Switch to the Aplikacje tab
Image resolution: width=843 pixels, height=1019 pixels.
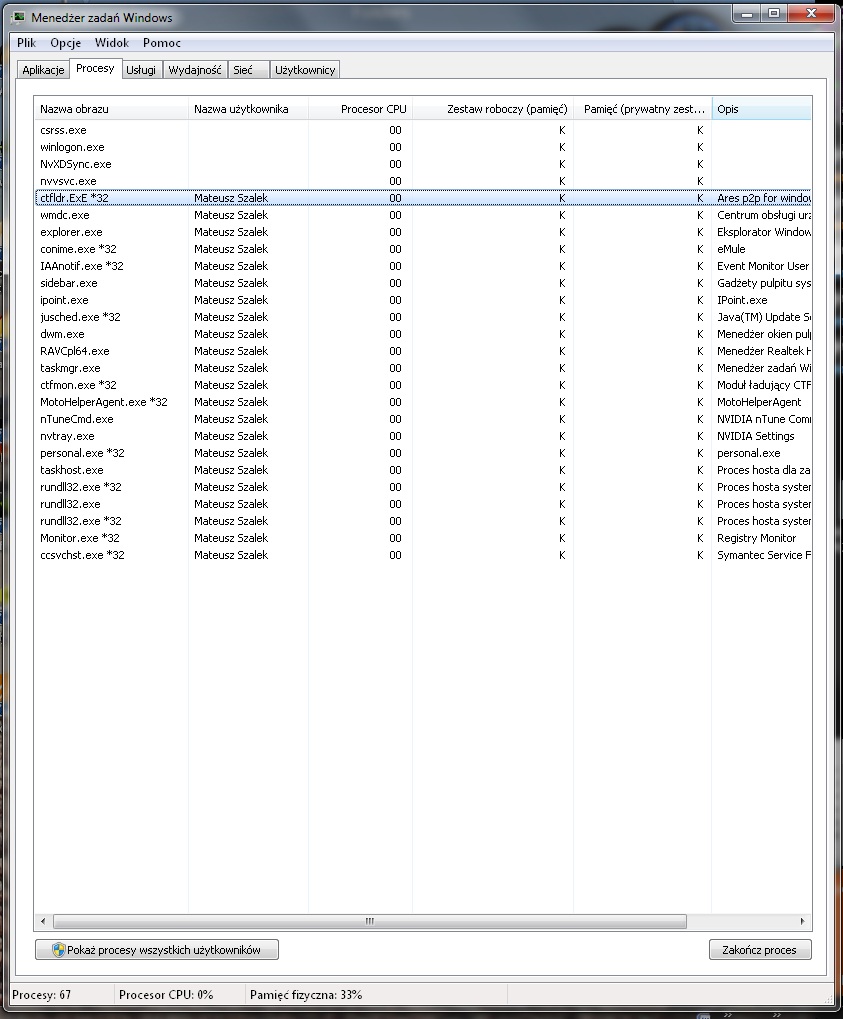click(x=43, y=70)
